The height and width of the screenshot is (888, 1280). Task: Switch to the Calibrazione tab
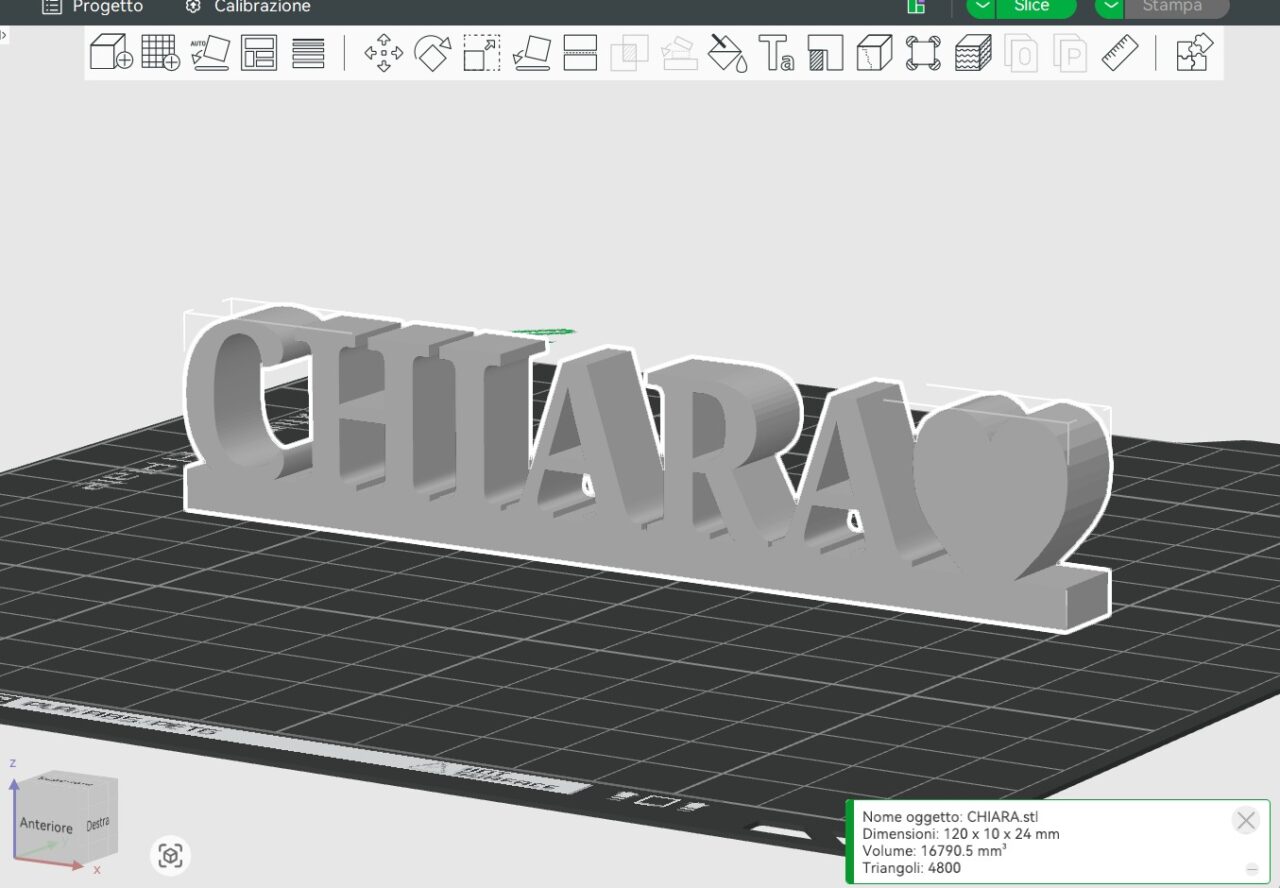tap(248, 7)
